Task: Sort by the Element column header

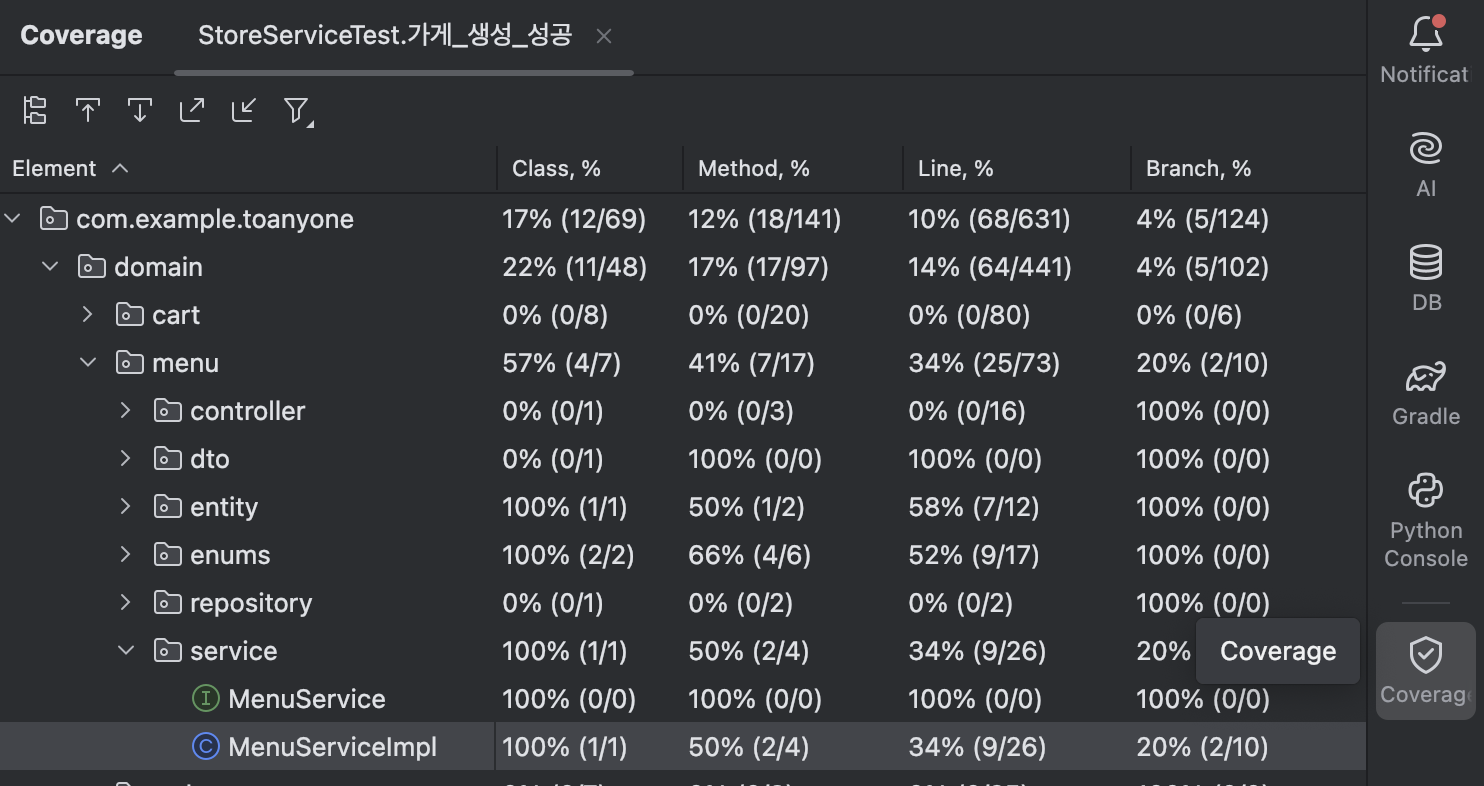Action: 55,168
